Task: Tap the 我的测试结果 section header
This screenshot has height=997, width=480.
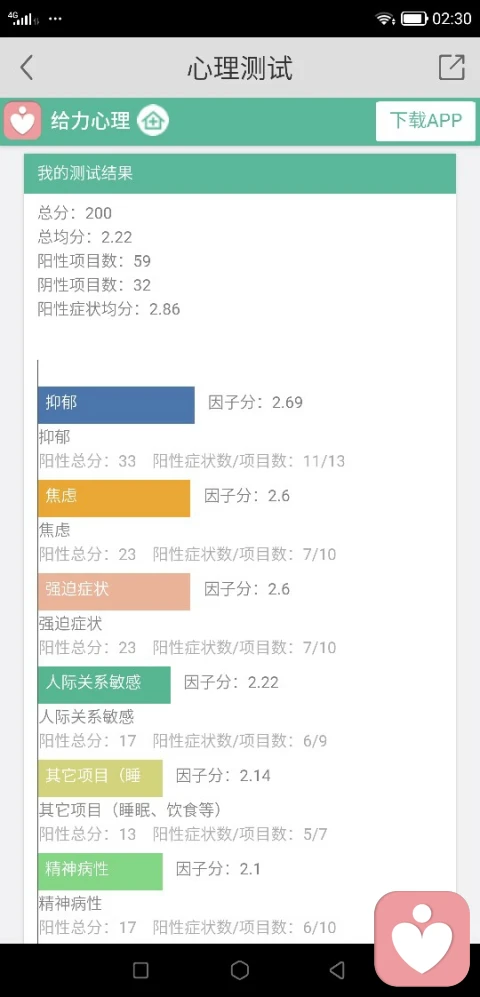Action: tap(240, 174)
